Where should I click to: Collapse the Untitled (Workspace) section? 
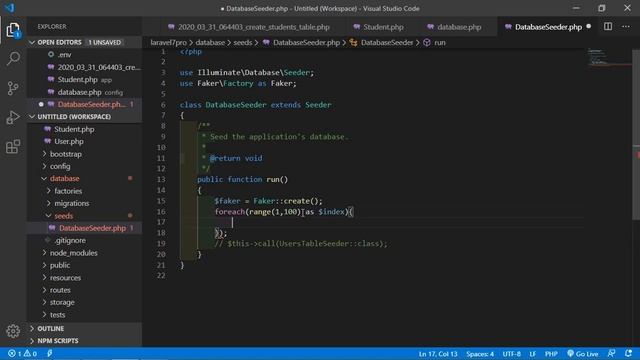[32, 117]
